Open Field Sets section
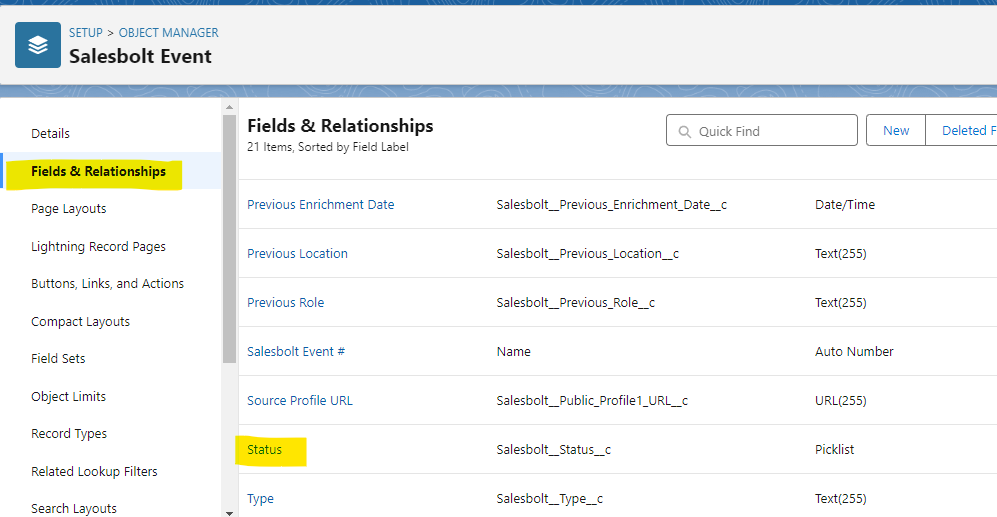Viewport: 997px width, 517px height. (x=58, y=359)
